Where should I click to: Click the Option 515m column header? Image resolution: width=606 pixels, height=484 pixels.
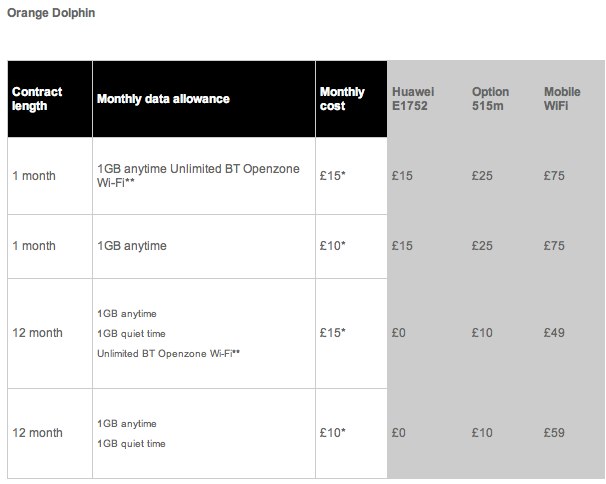point(490,99)
